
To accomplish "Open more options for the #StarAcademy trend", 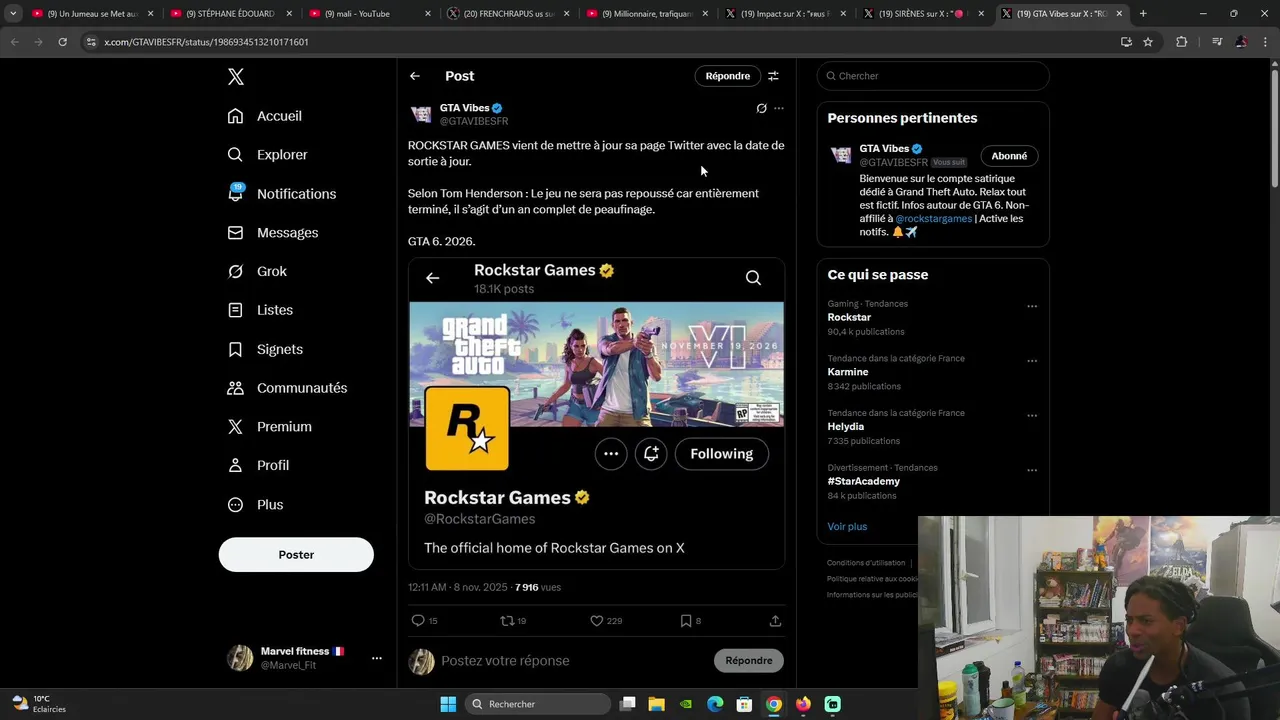I will click(x=1032, y=470).
